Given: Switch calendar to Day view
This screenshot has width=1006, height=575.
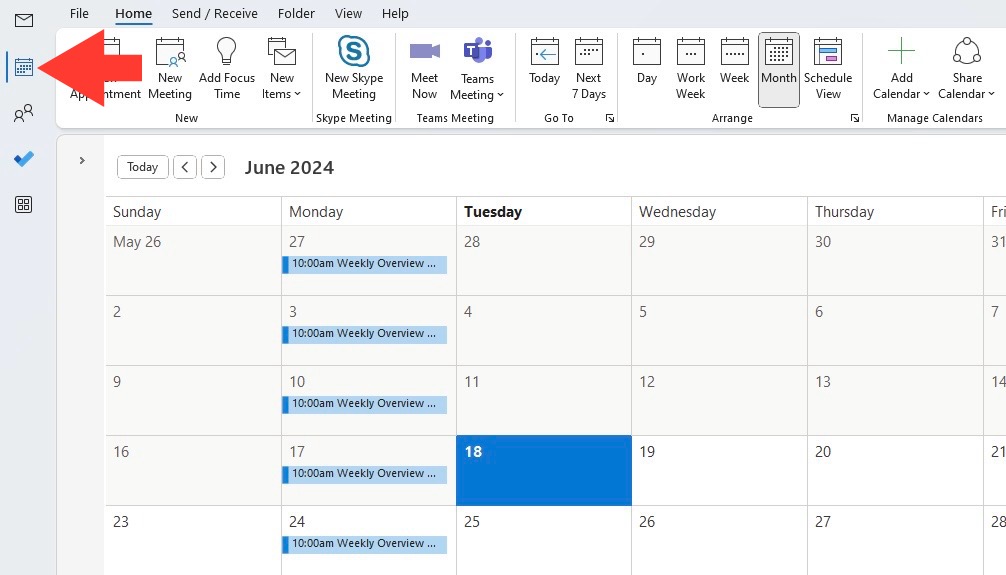Looking at the screenshot, I should (x=647, y=69).
